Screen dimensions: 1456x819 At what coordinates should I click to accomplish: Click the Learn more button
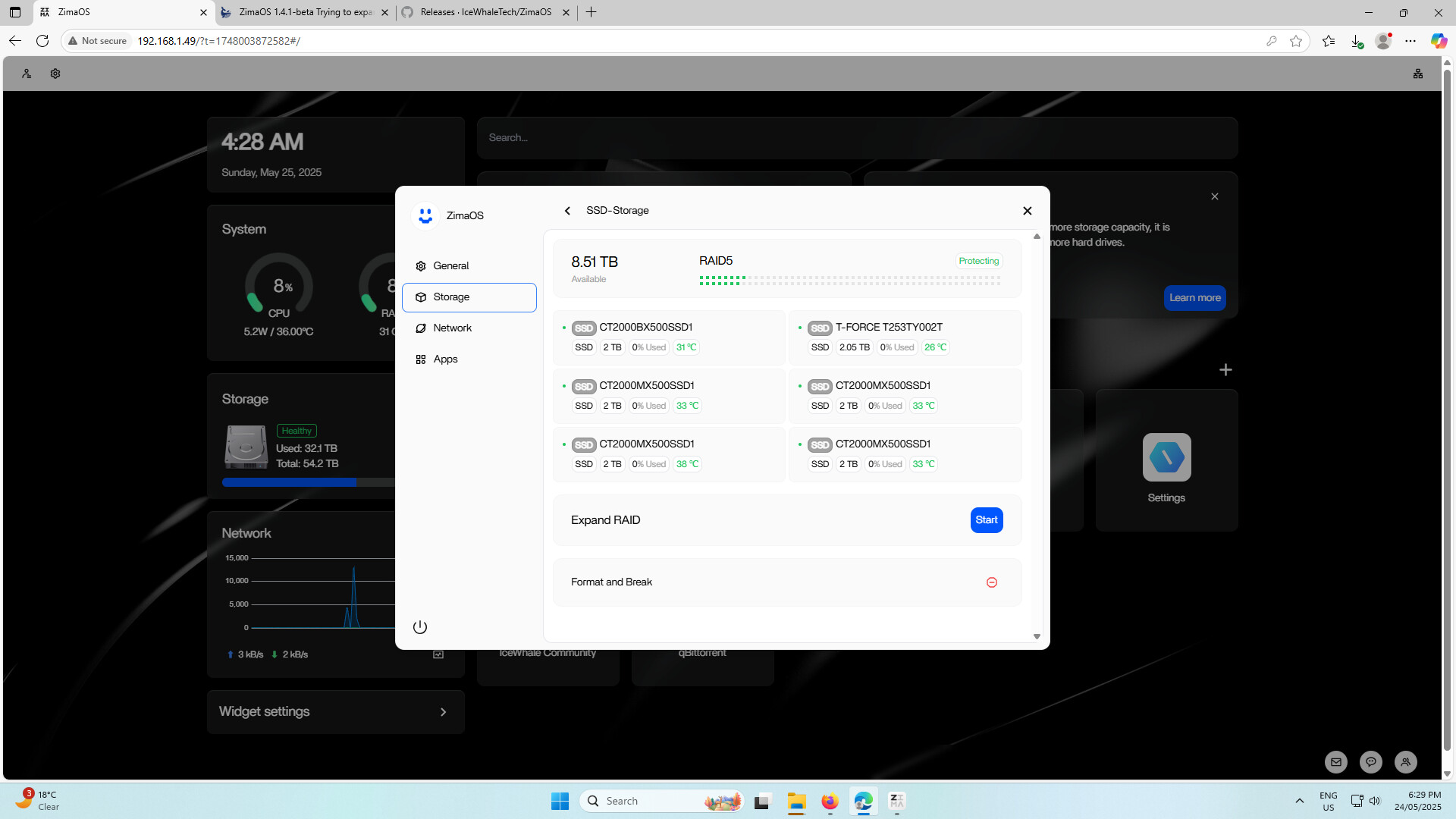(1195, 298)
